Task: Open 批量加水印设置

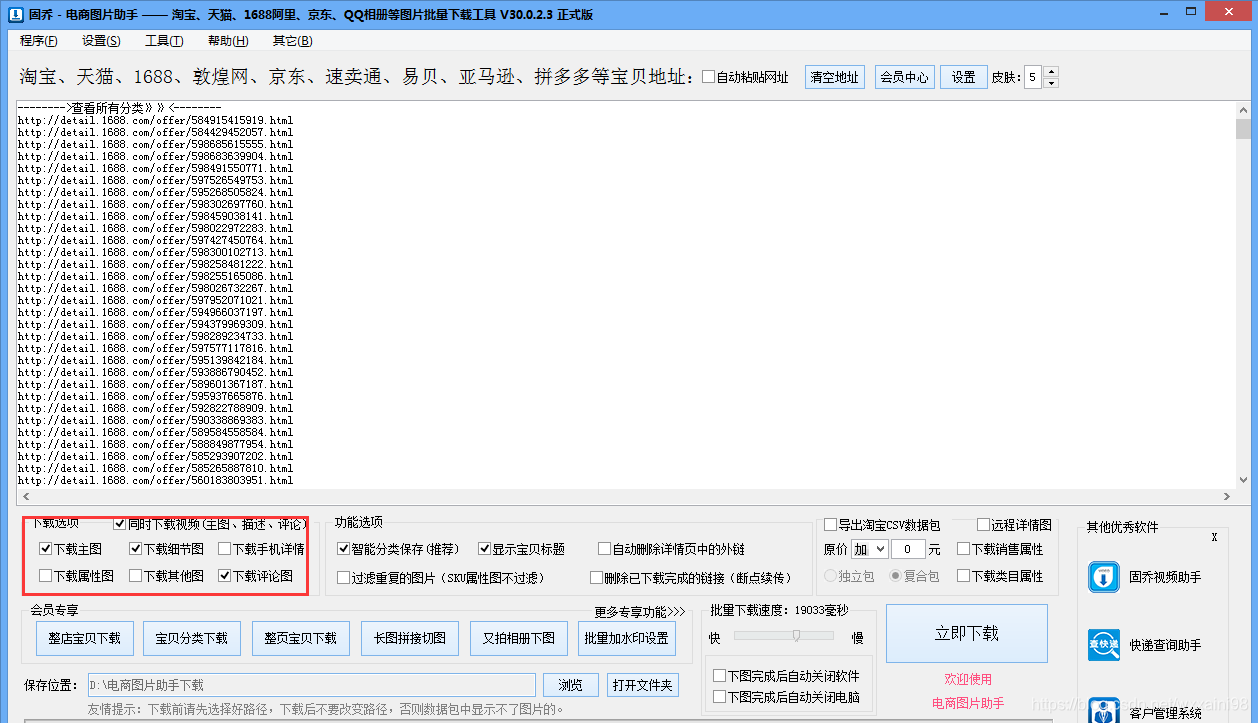Action: point(627,638)
